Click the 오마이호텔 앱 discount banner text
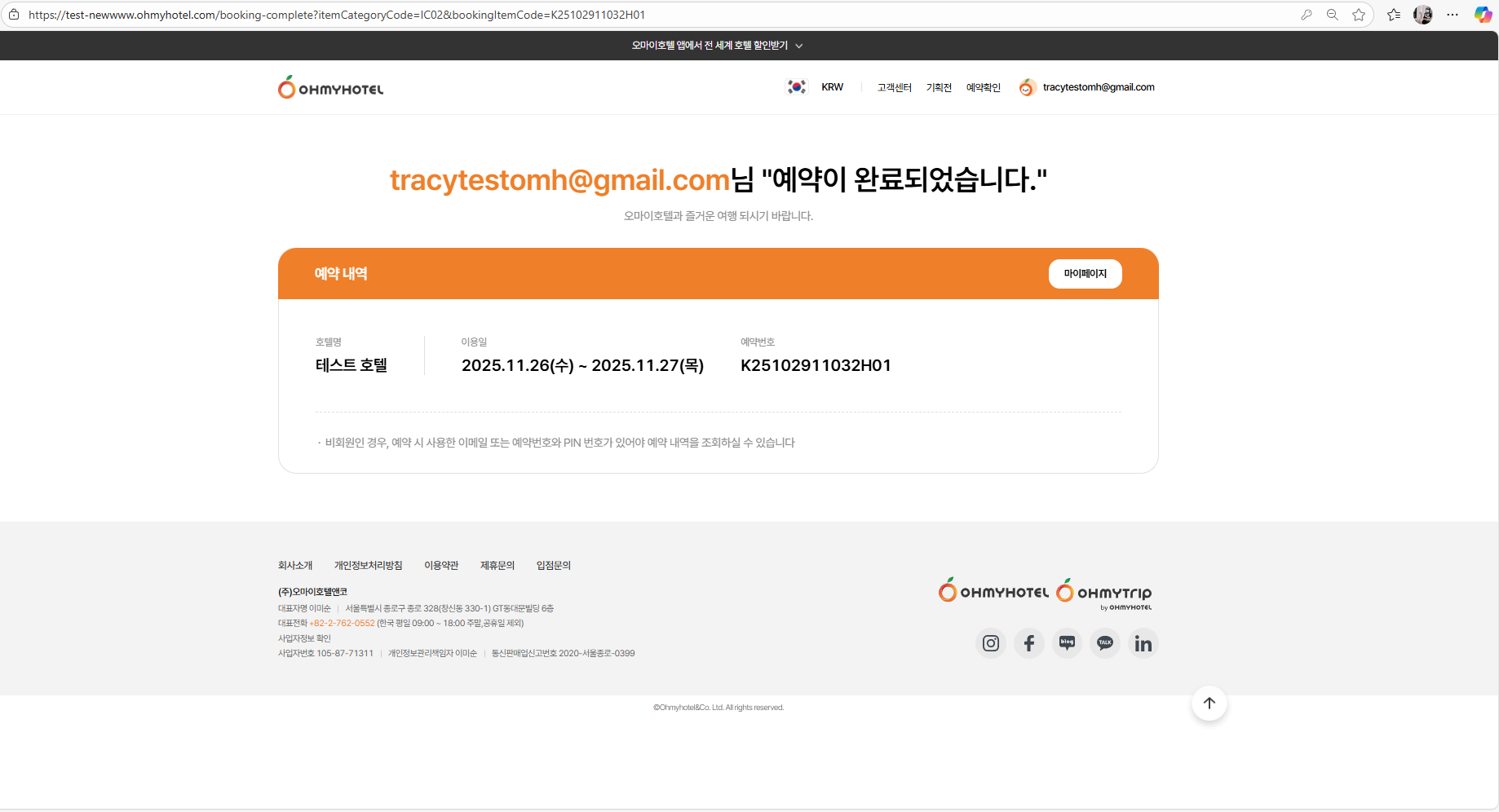Image resolution: width=1499 pixels, height=812 pixels. pyautogui.click(x=710, y=46)
